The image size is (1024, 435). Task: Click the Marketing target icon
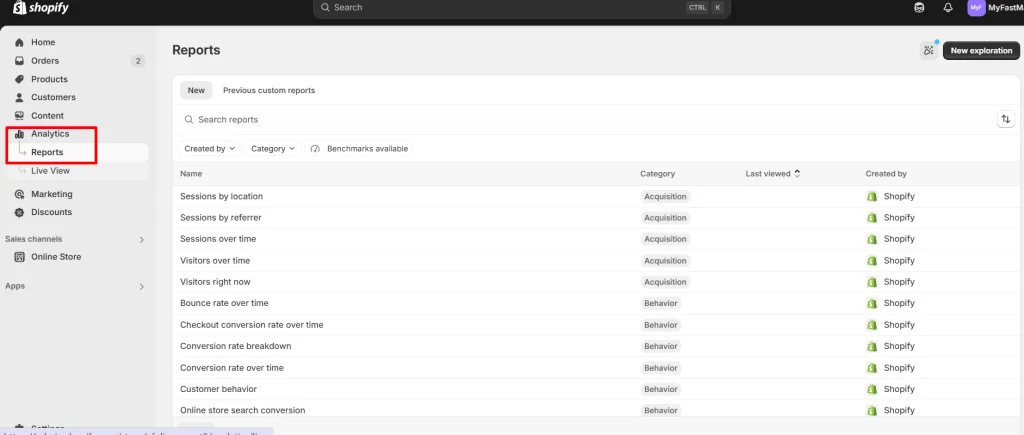20,194
